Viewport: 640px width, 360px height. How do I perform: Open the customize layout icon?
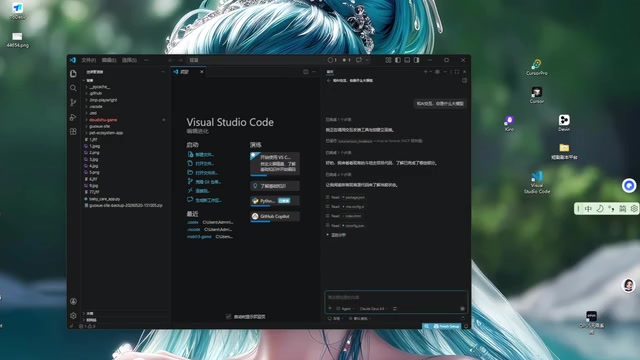pos(388,60)
